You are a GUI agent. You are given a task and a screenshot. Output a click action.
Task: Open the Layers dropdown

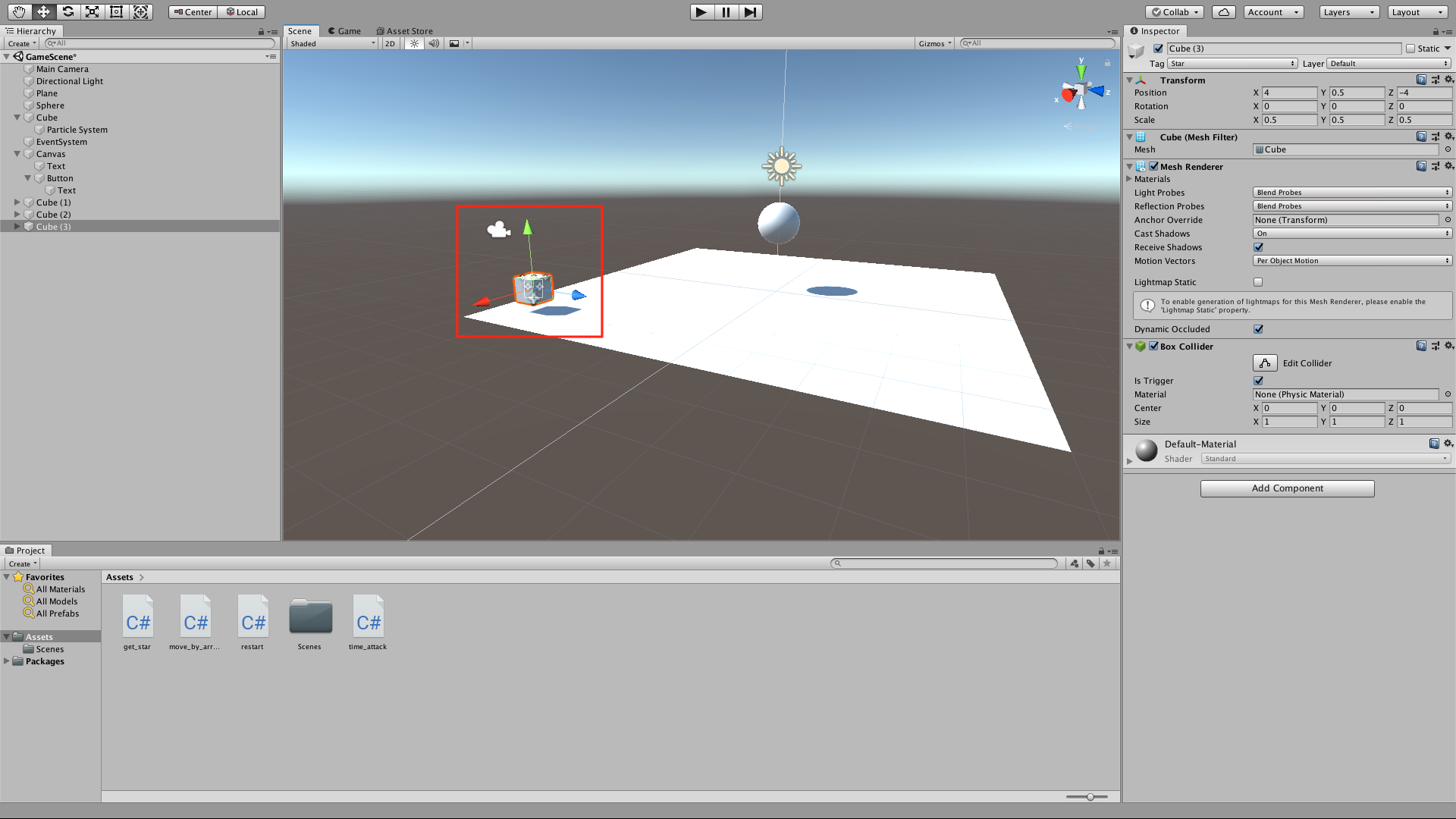[1348, 12]
